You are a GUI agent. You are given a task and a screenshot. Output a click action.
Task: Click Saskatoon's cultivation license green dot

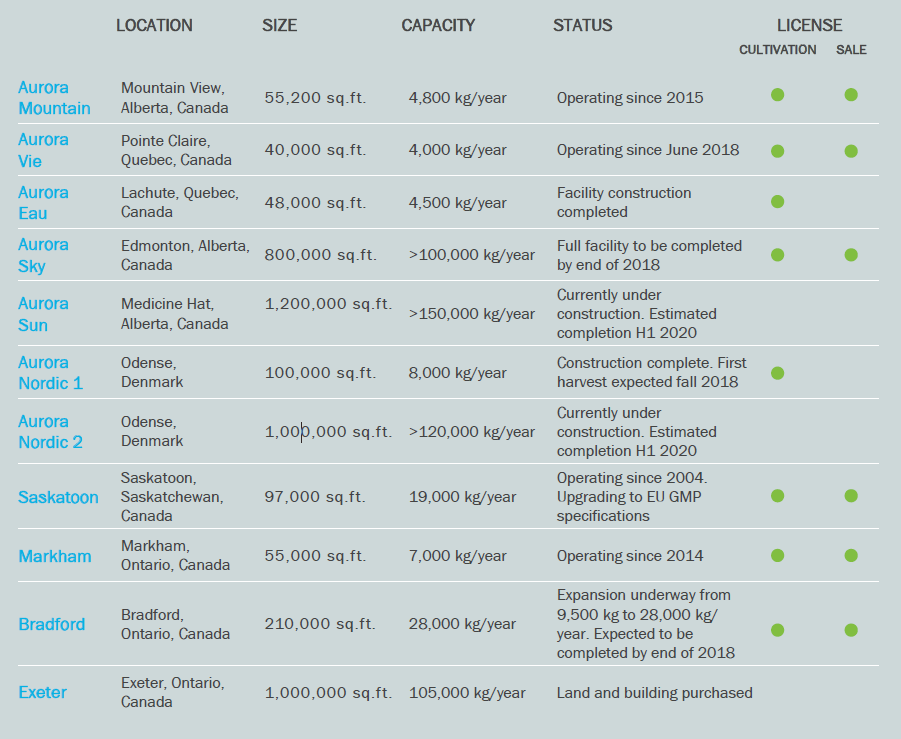pyautogui.click(x=777, y=495)
